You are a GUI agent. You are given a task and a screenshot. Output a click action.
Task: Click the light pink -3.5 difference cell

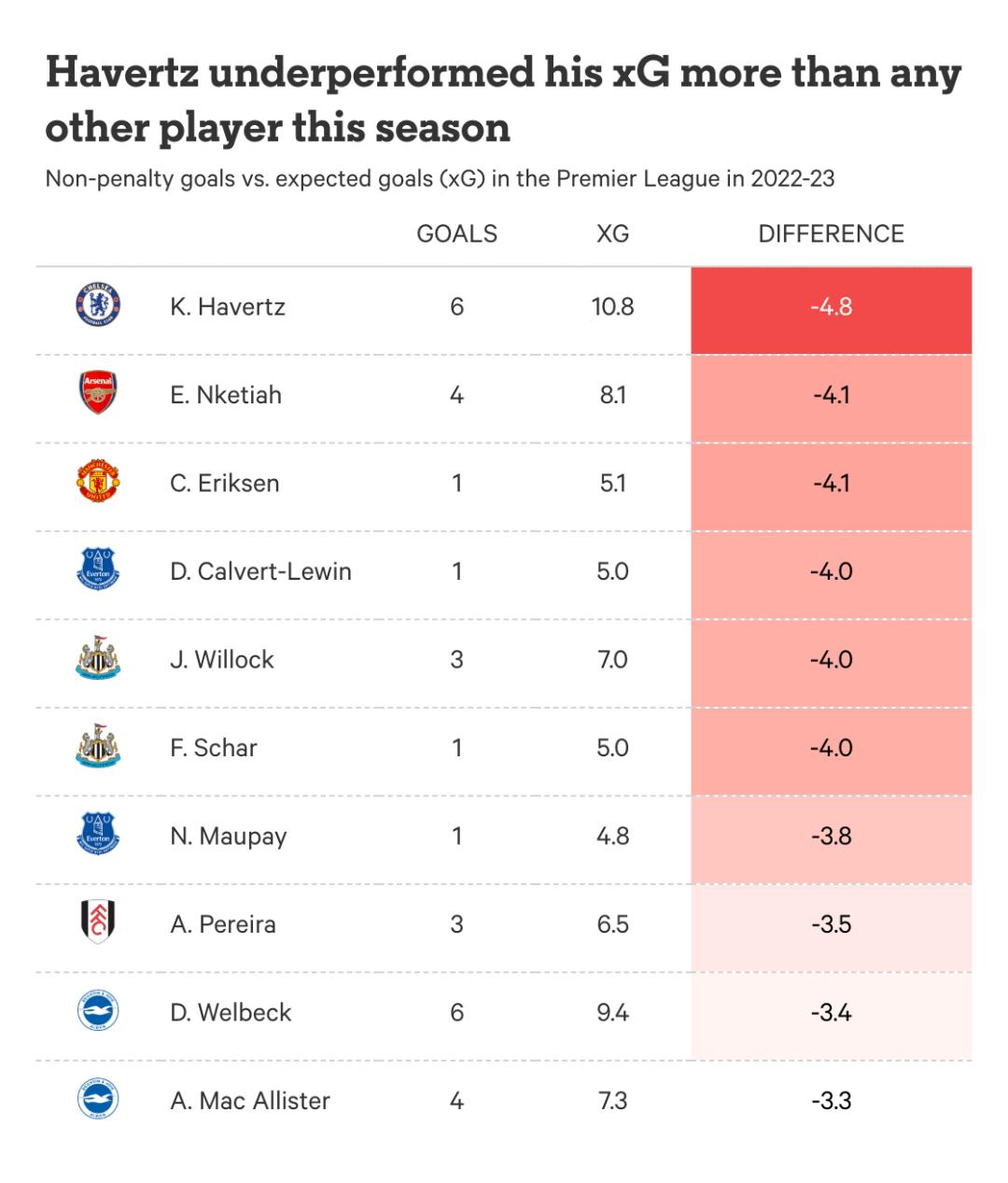pos(831,924)
